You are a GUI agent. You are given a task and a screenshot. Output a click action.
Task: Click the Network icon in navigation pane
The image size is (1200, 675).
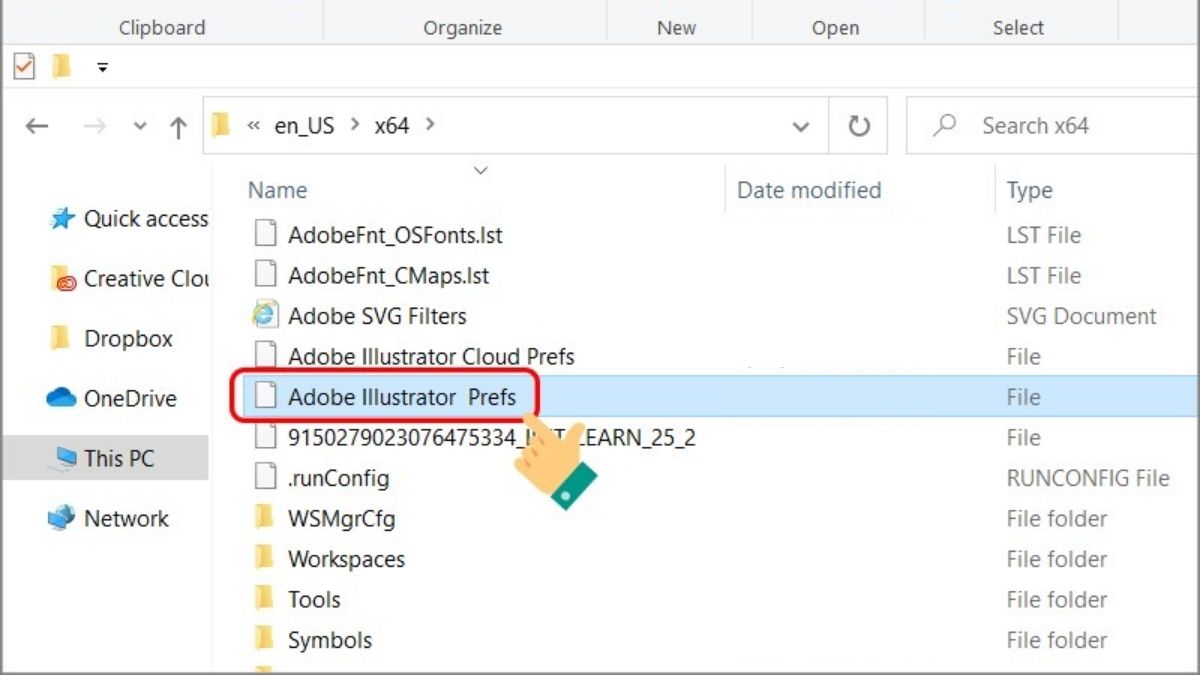(x=62, y=518)
